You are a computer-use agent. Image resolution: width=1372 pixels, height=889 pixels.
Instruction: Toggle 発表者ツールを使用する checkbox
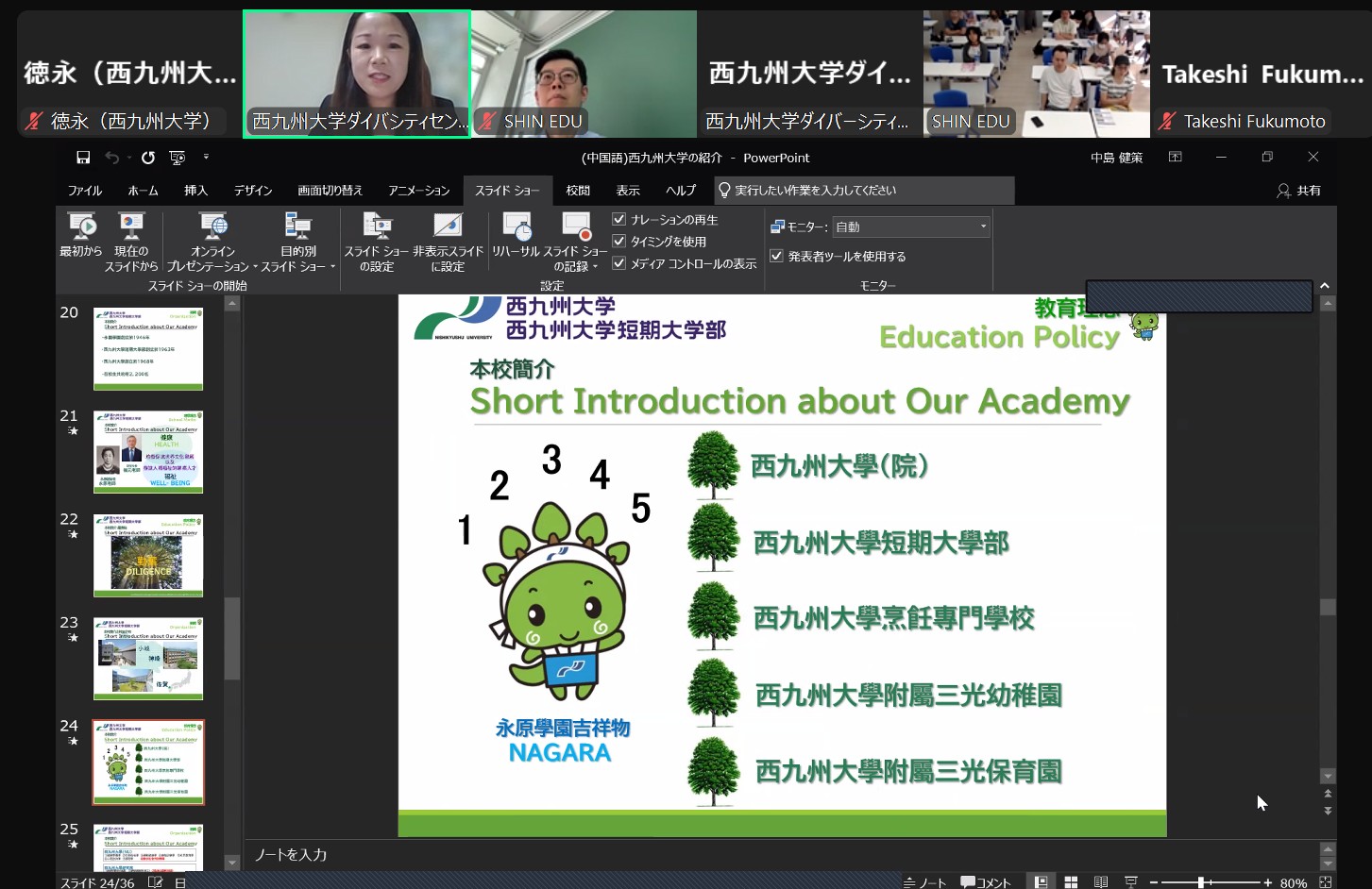pyautogui.click(x=777, y=256)
